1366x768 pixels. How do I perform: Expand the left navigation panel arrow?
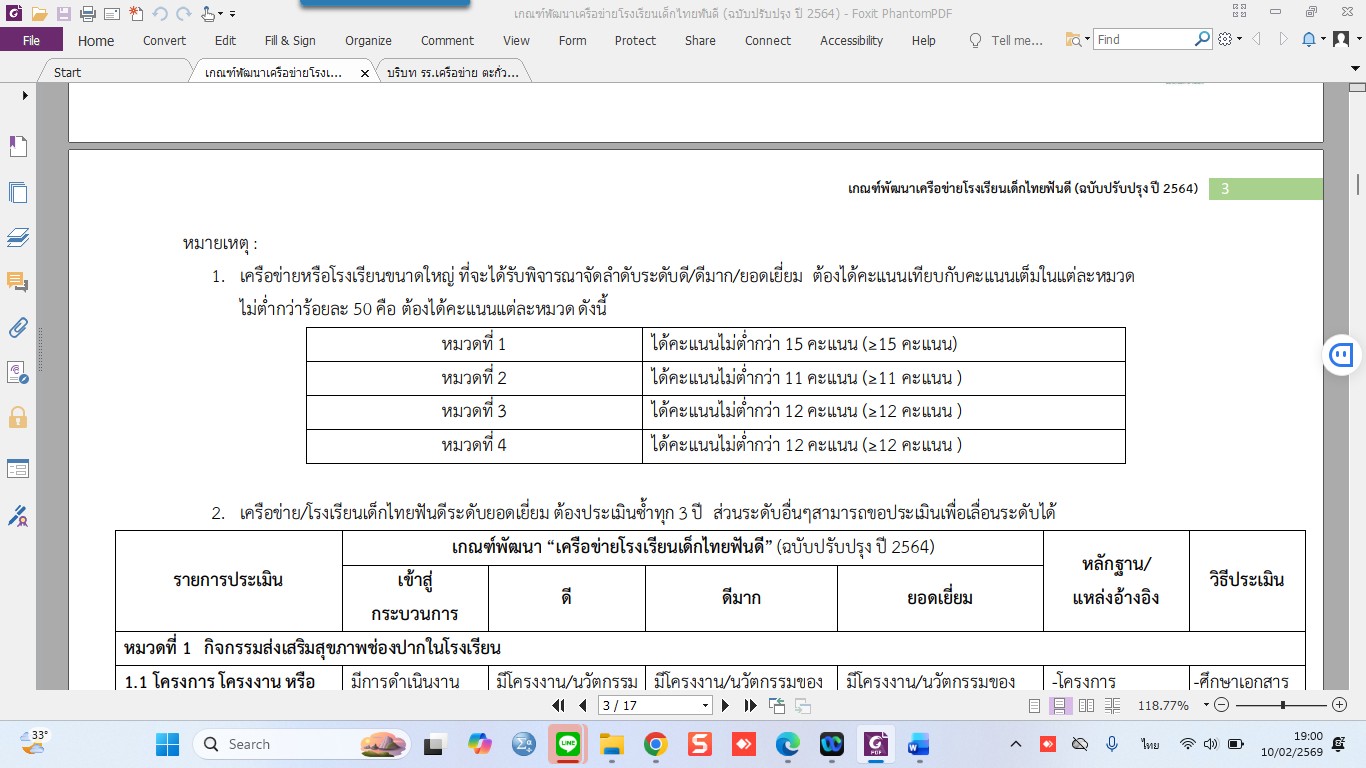25,95
